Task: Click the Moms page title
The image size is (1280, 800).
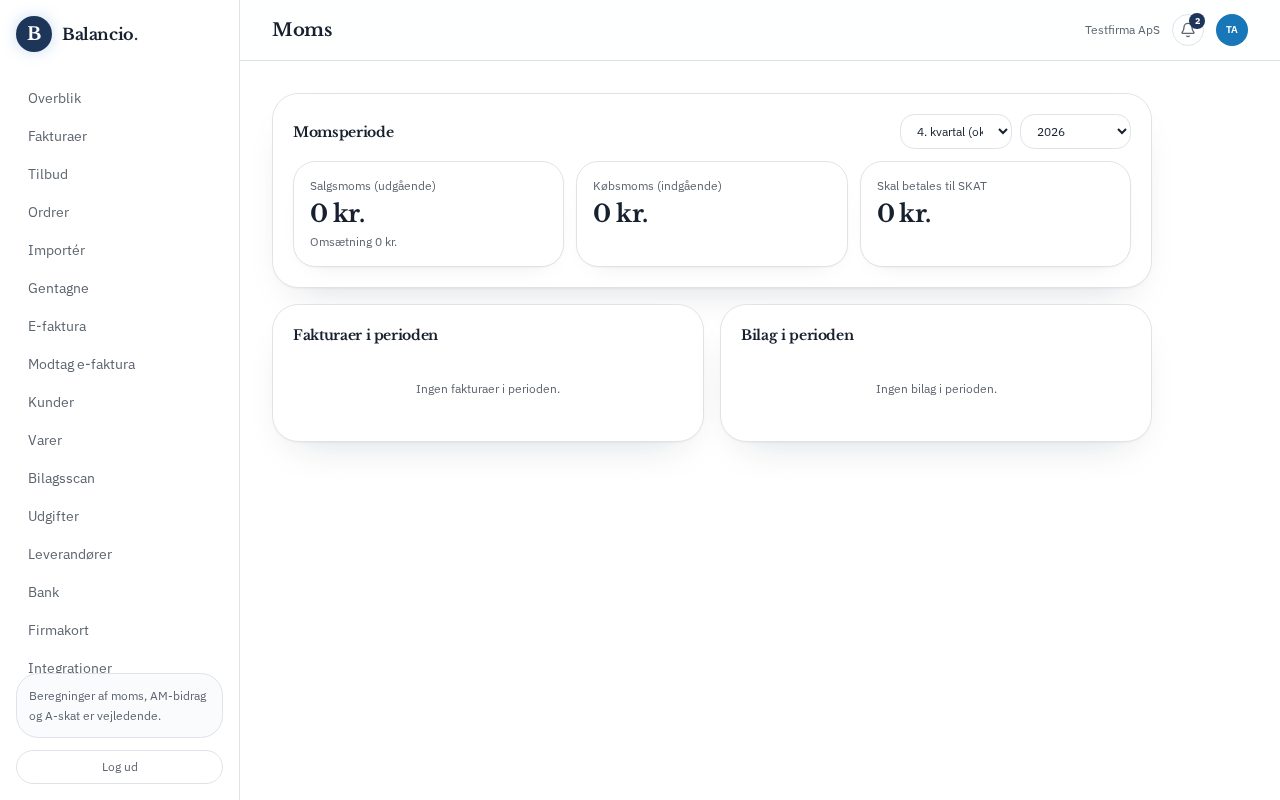Action: [x=302, y=30]
